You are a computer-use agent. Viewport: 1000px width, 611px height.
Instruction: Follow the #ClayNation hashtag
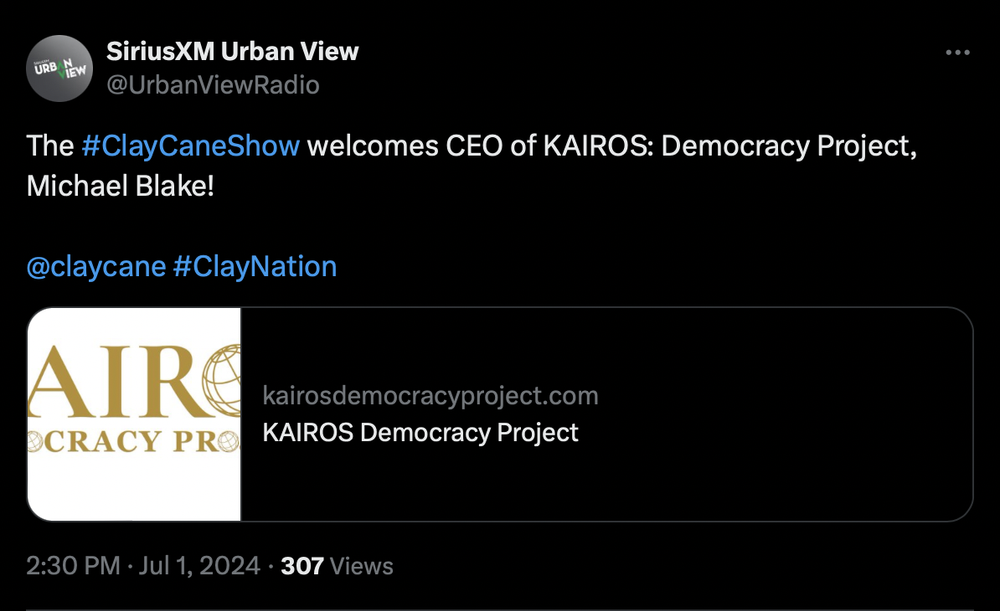point(254,267)
